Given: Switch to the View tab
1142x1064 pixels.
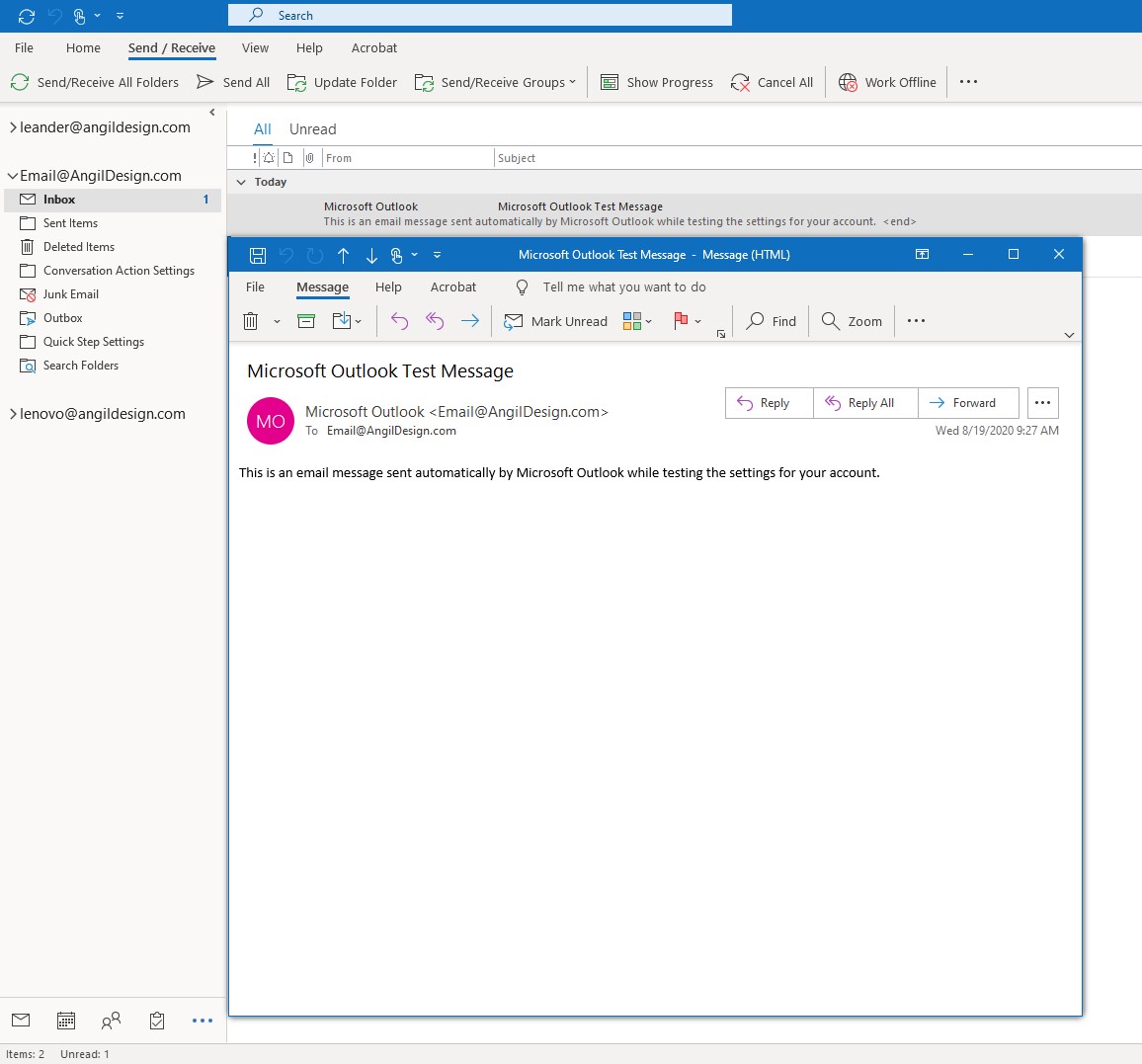Looking at the screenshot, I should coord(255,48).
